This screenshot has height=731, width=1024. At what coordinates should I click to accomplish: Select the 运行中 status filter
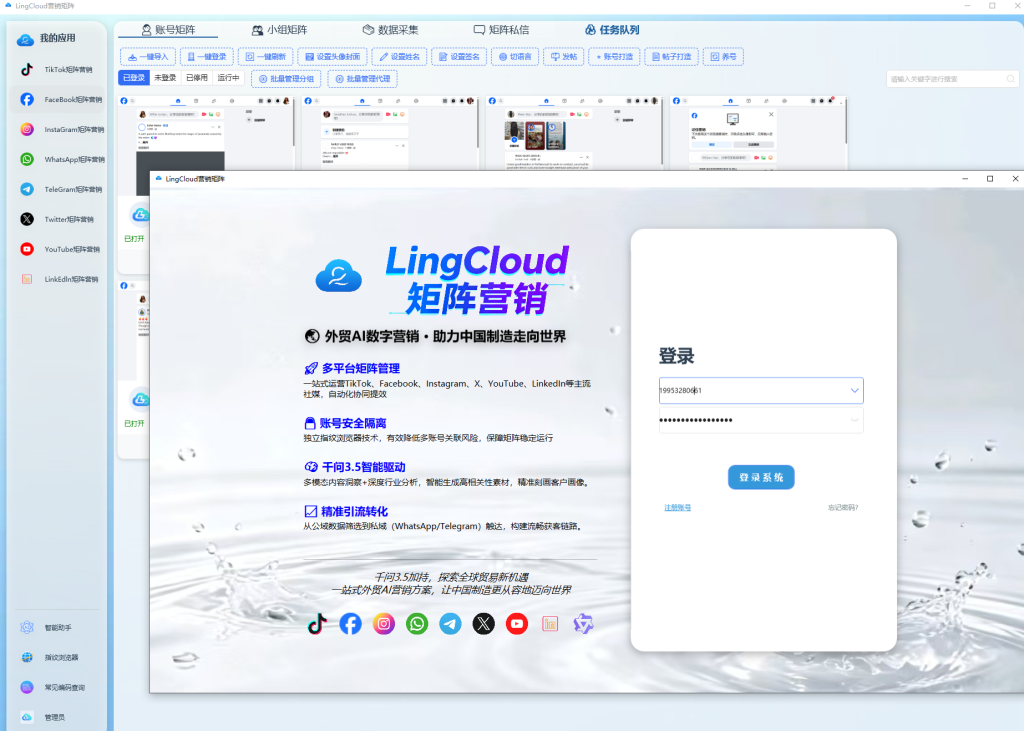click(228, 78)
